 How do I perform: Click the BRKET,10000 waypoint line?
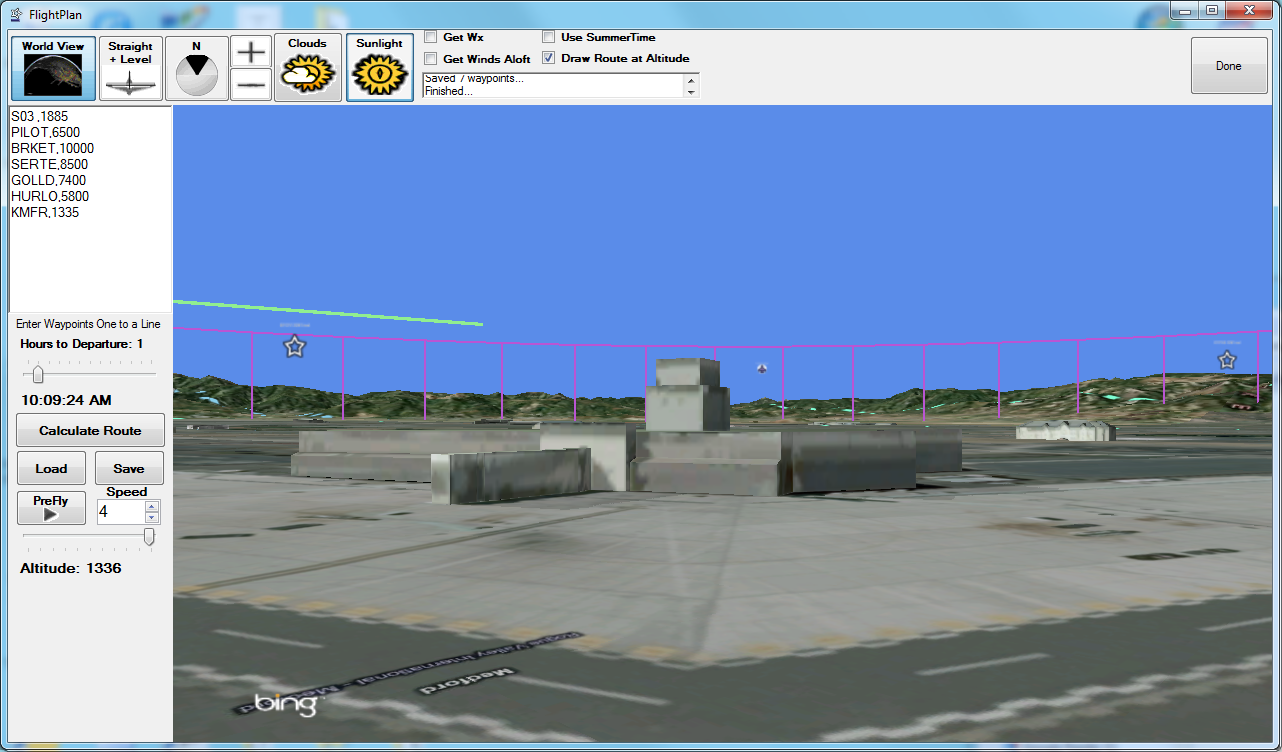click(52, 148)
